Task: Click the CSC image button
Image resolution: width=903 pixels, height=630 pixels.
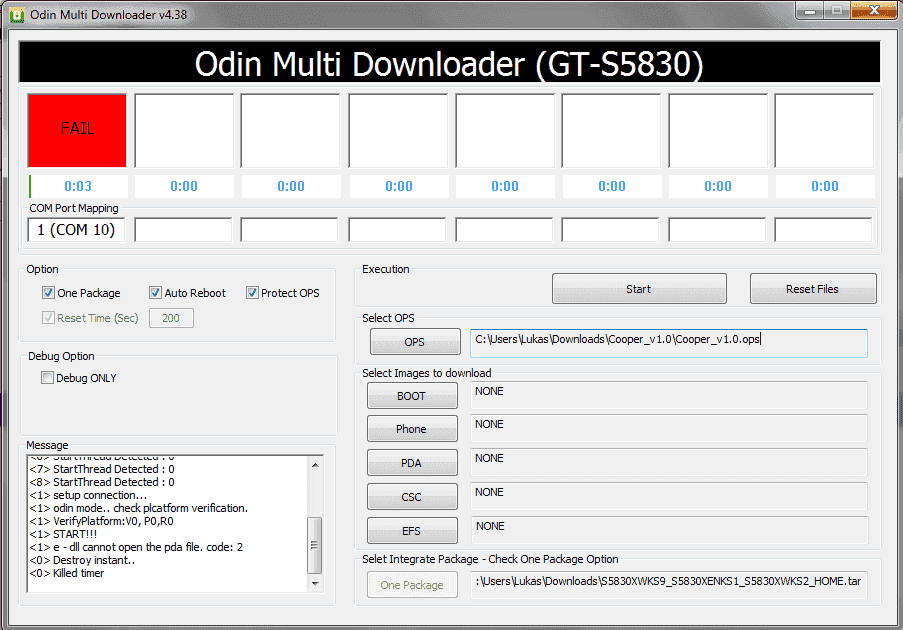Action: pos(412,496)
